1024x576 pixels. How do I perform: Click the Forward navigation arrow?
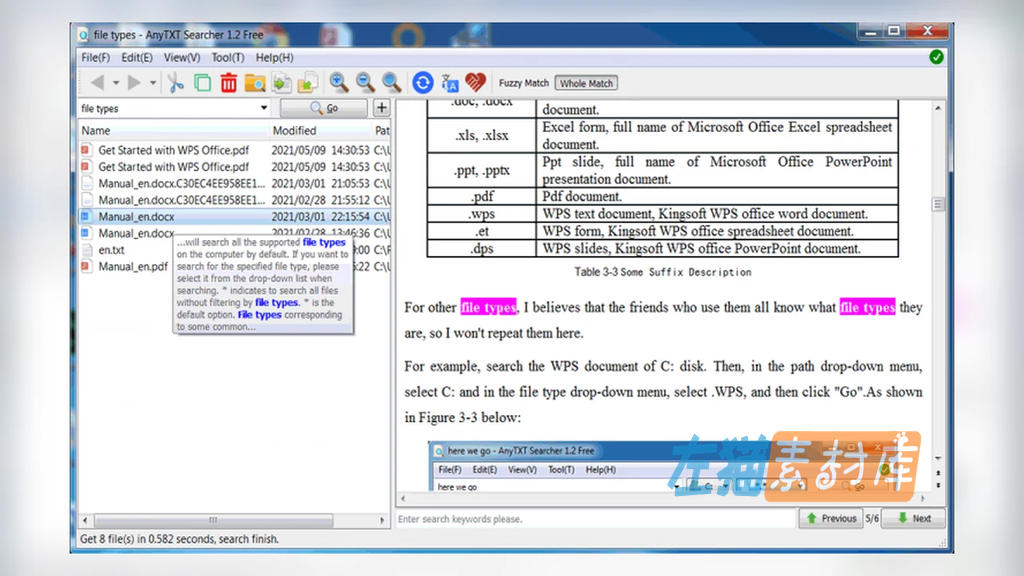coord(134,83)
